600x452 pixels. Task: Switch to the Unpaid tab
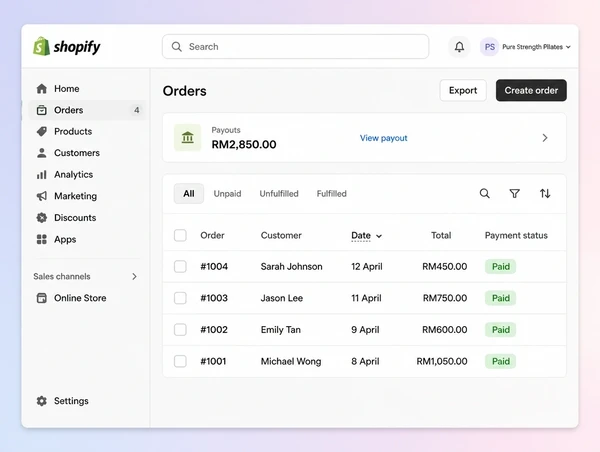point(227,194)
